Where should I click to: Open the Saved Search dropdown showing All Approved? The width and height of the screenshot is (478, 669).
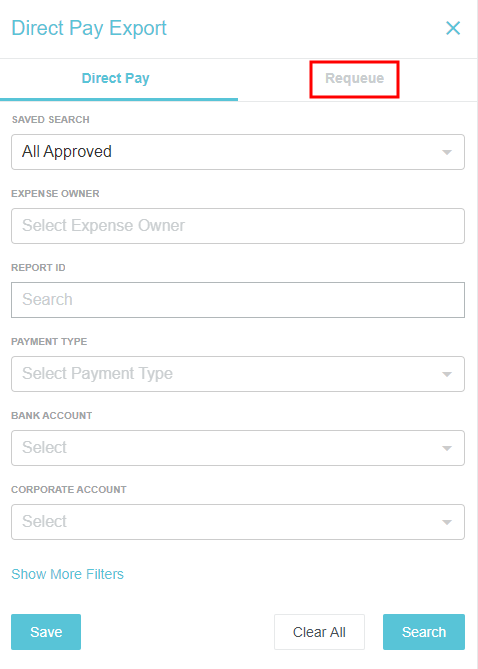pos(238,152)
